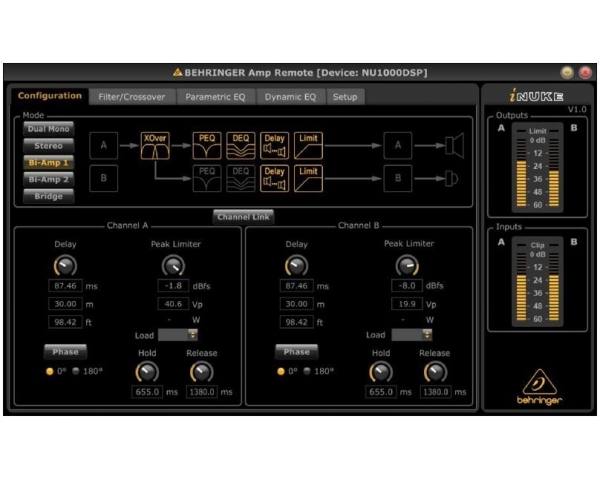
Task: Open the Setup tab
Action: click(345, 97)
